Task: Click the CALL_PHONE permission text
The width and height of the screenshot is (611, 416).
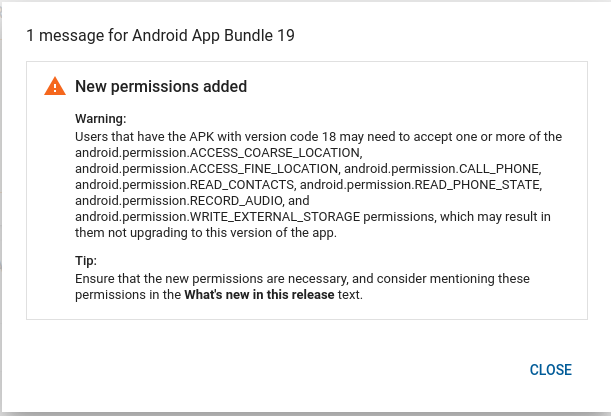Action: (440, 168)
